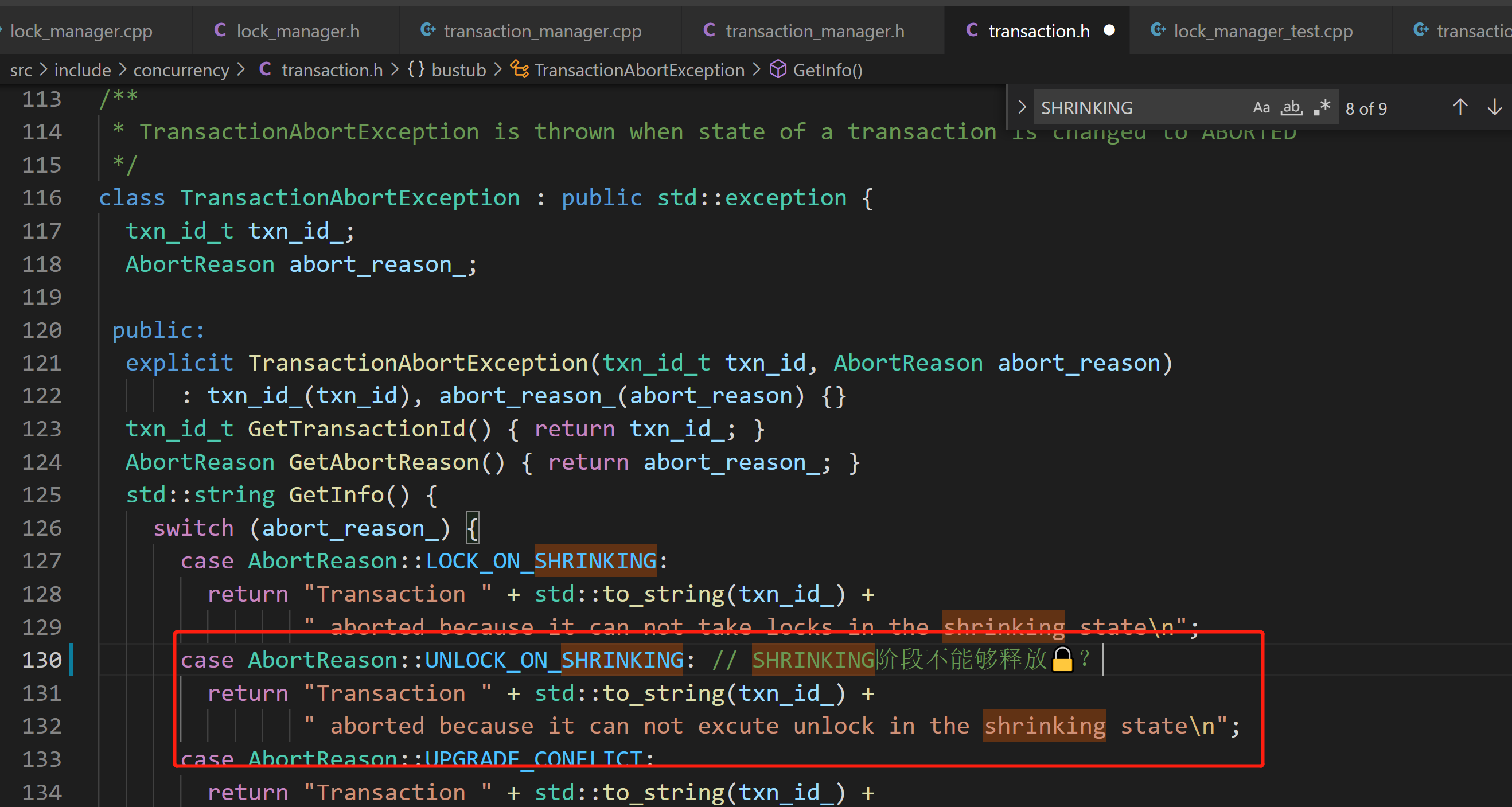Click GetInfo() method breadcrumb cube icon
Viewport: 1512px width, 807px height.
(778, 69)
